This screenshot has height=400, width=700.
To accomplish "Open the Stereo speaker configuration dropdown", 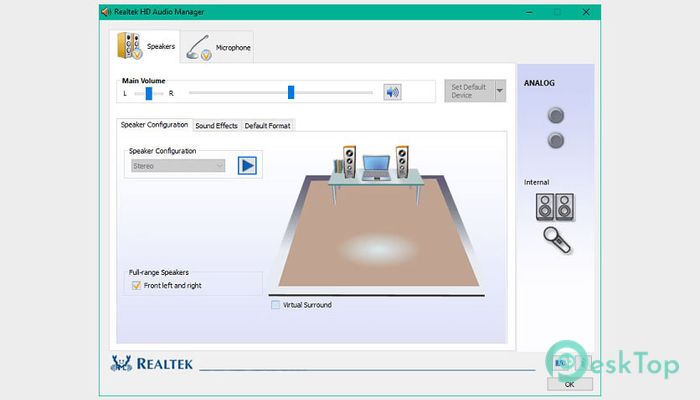I will tap(178, 166).
